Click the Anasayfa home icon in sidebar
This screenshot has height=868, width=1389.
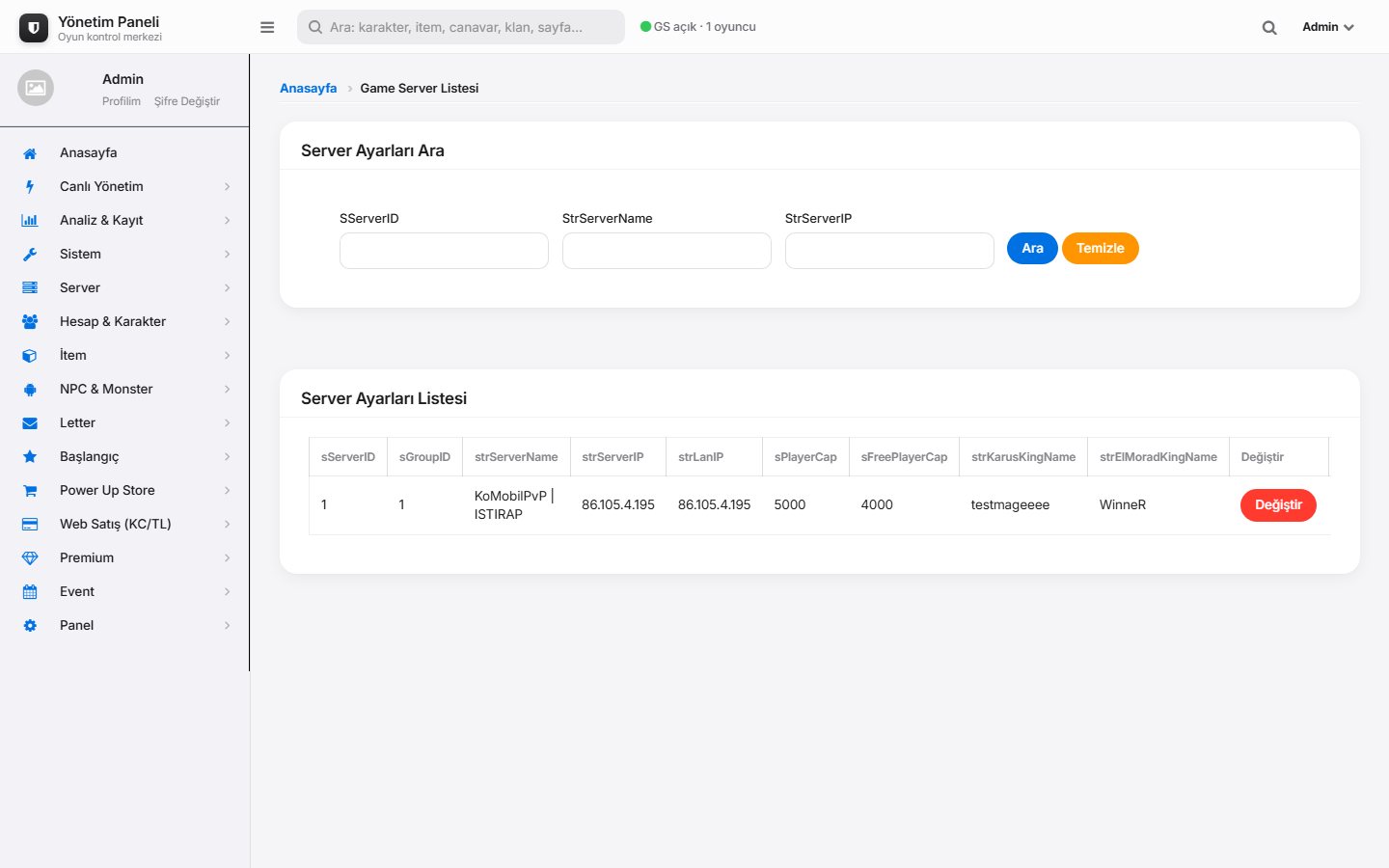pyautogui.click(x=30, y=153)
